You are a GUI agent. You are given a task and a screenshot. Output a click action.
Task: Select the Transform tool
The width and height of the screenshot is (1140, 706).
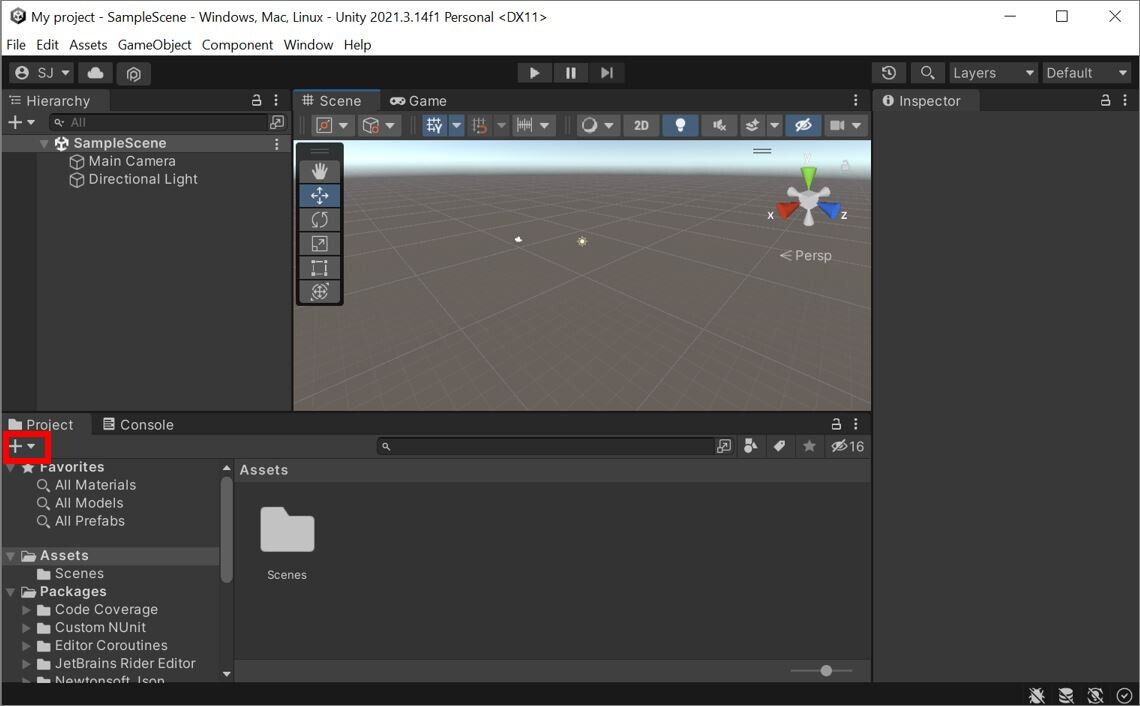(x=319, y=292)
